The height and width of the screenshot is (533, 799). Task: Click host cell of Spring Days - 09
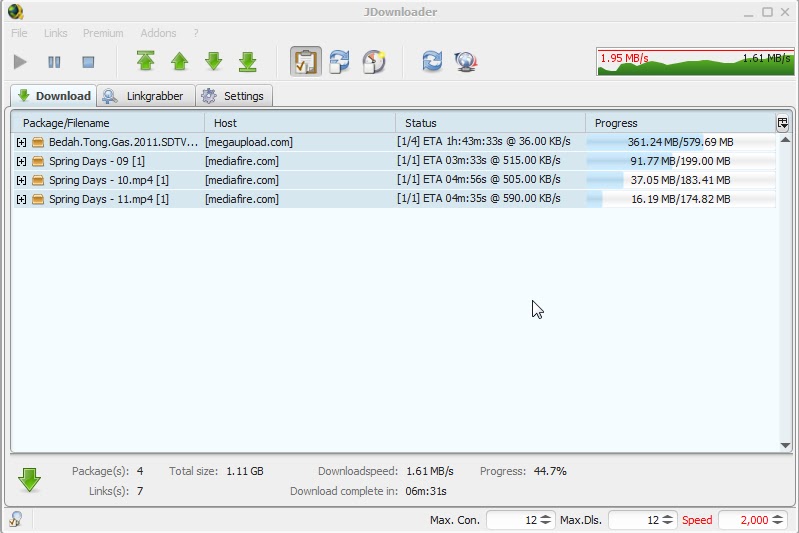pyautogui.click(x=242, y=162)
